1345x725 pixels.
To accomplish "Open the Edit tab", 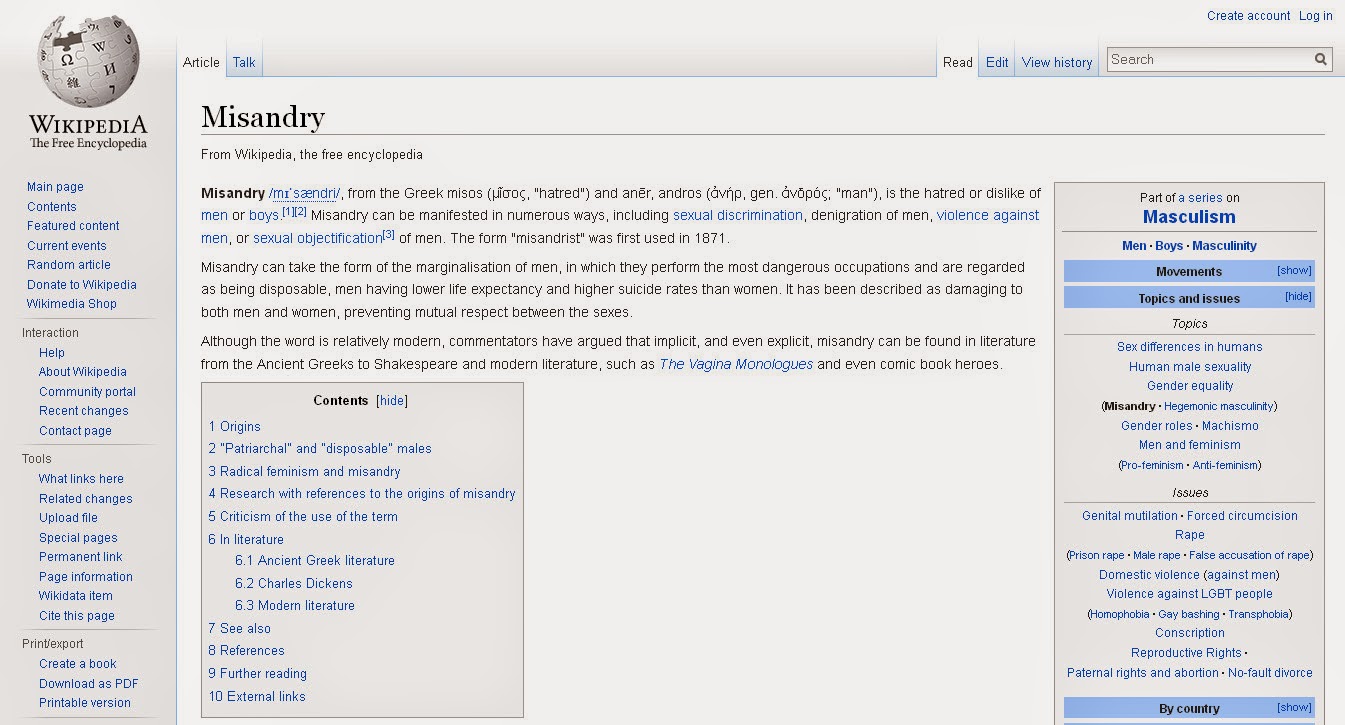I will (997, 62).
